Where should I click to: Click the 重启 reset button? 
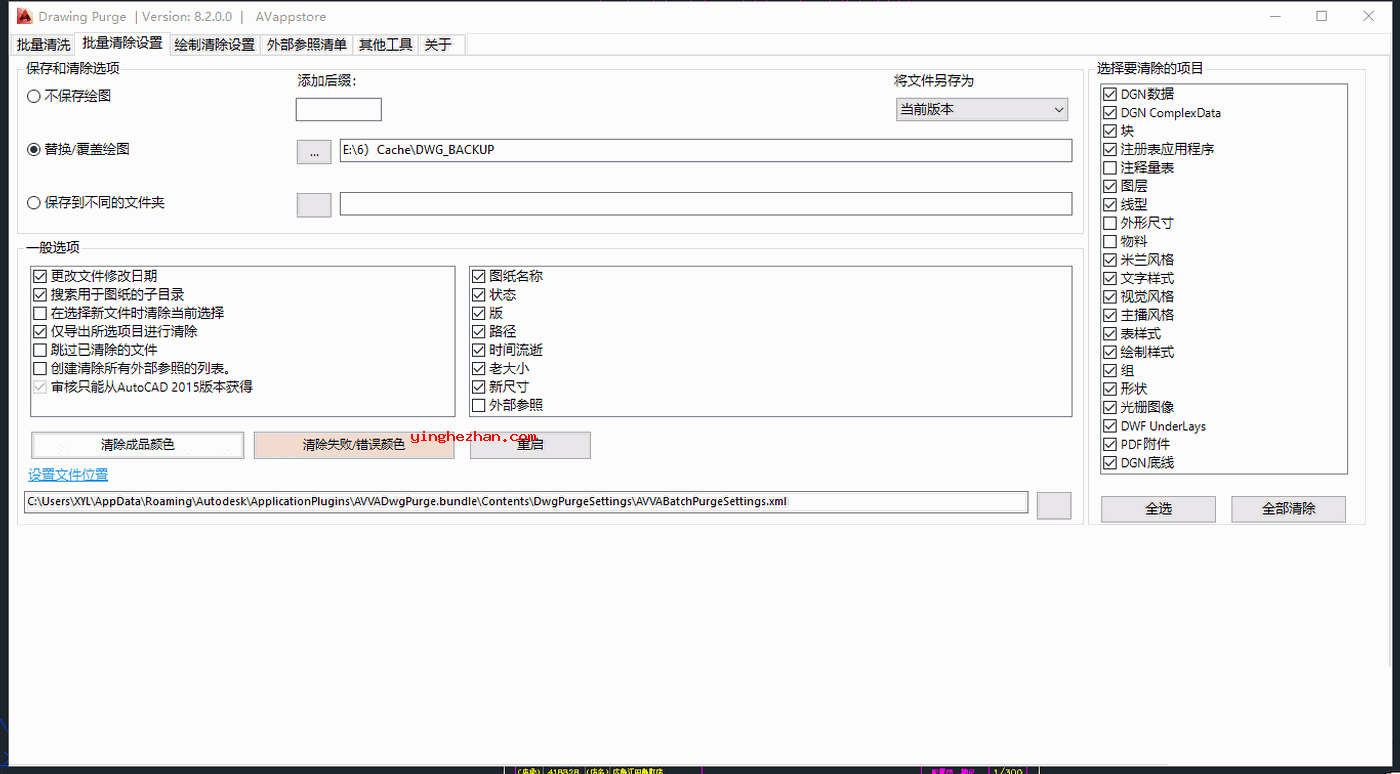pos(530,445)
